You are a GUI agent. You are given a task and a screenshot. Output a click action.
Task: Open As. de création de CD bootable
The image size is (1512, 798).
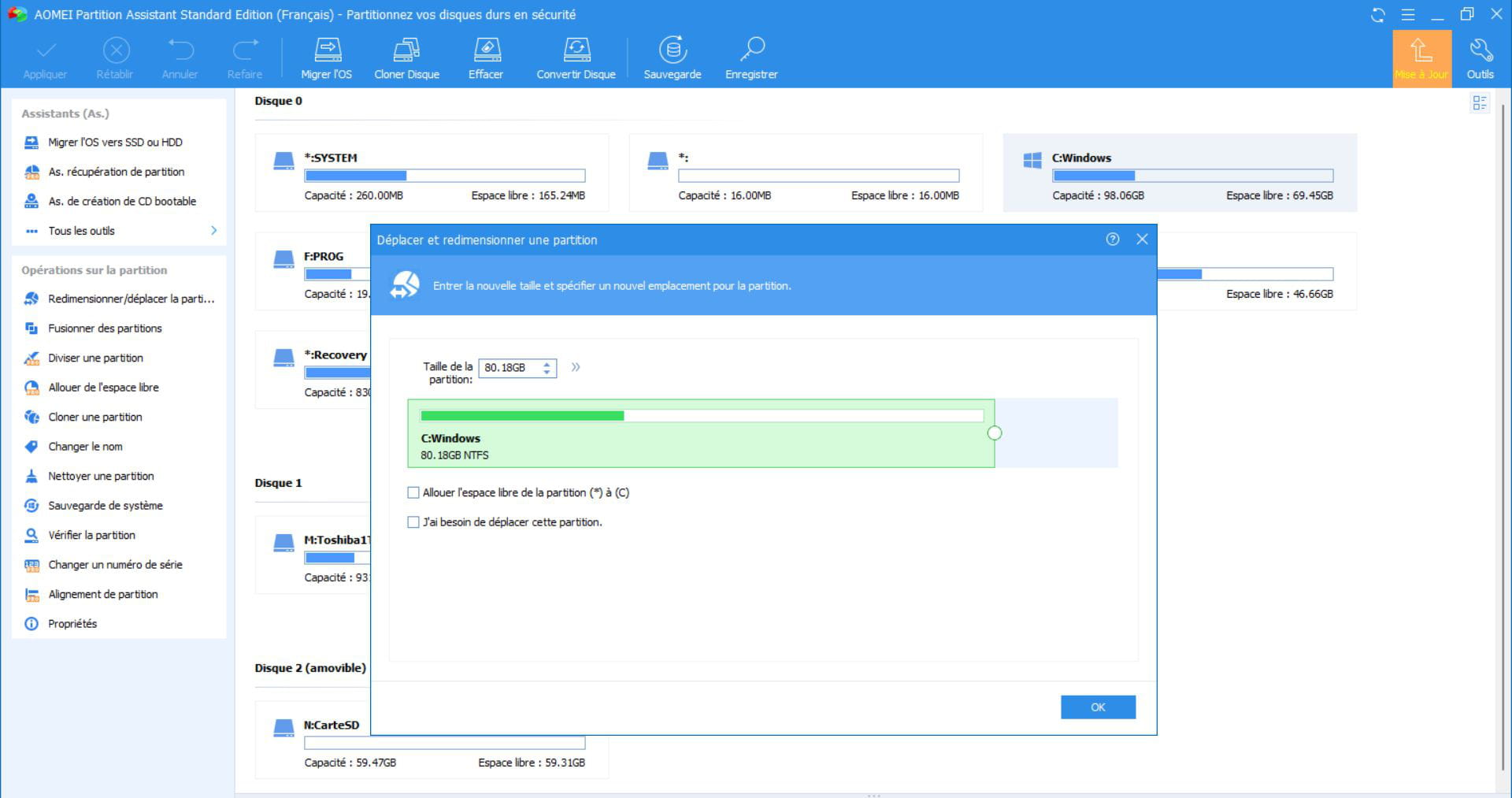[122, 202]
